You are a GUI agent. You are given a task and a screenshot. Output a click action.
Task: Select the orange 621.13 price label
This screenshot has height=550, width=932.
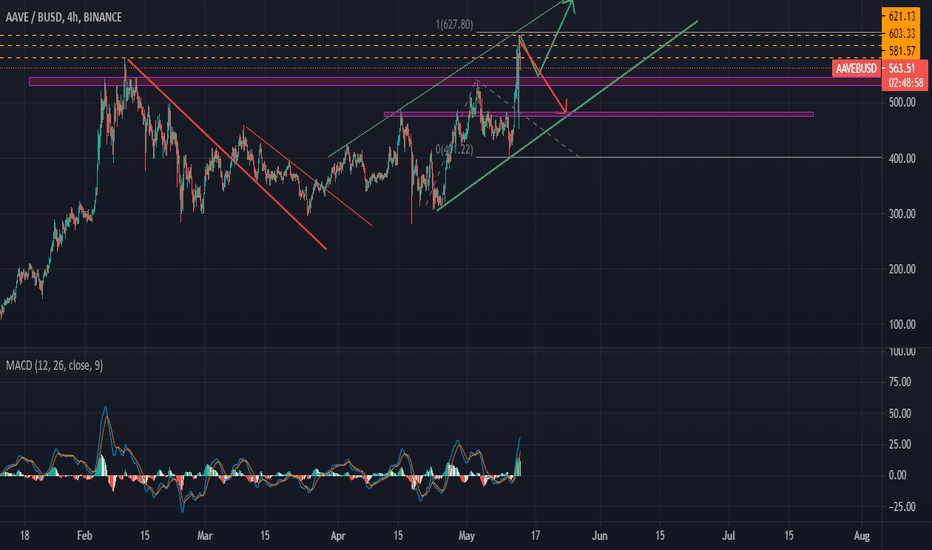click(902, 17)
